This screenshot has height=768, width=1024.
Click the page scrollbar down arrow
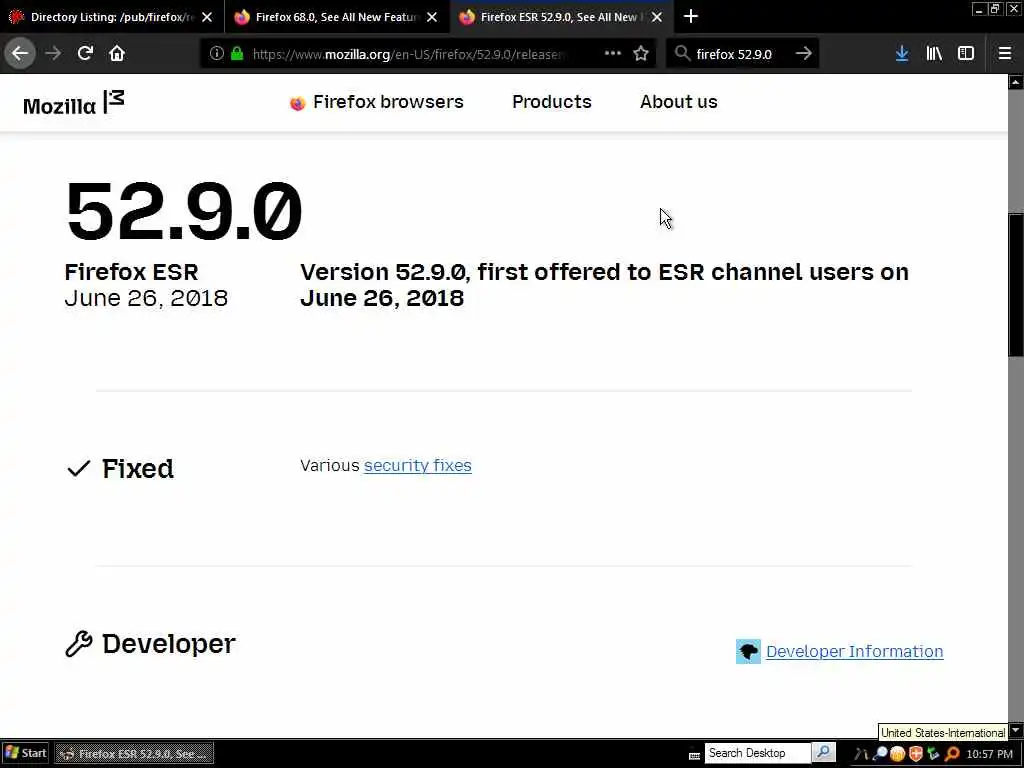(1016, 730)
